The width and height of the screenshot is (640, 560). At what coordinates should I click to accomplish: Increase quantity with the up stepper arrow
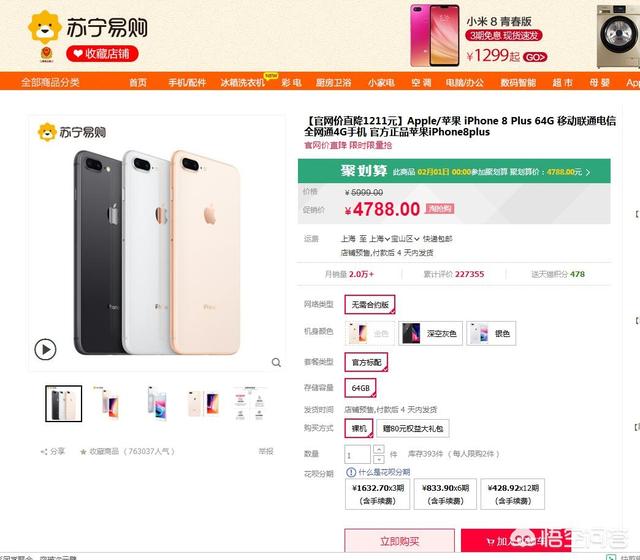379,449
